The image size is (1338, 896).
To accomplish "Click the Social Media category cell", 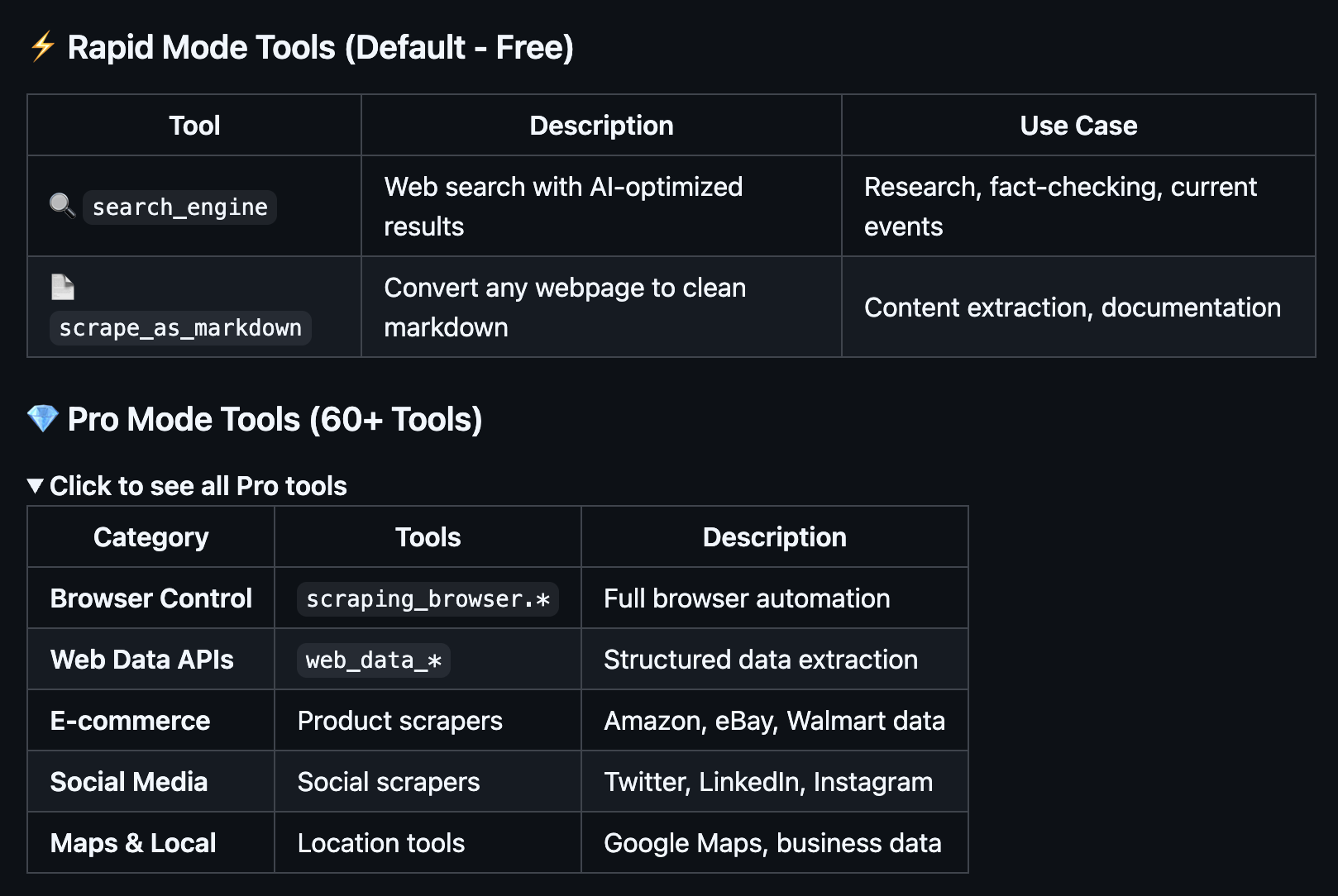I will click(129, 782).
